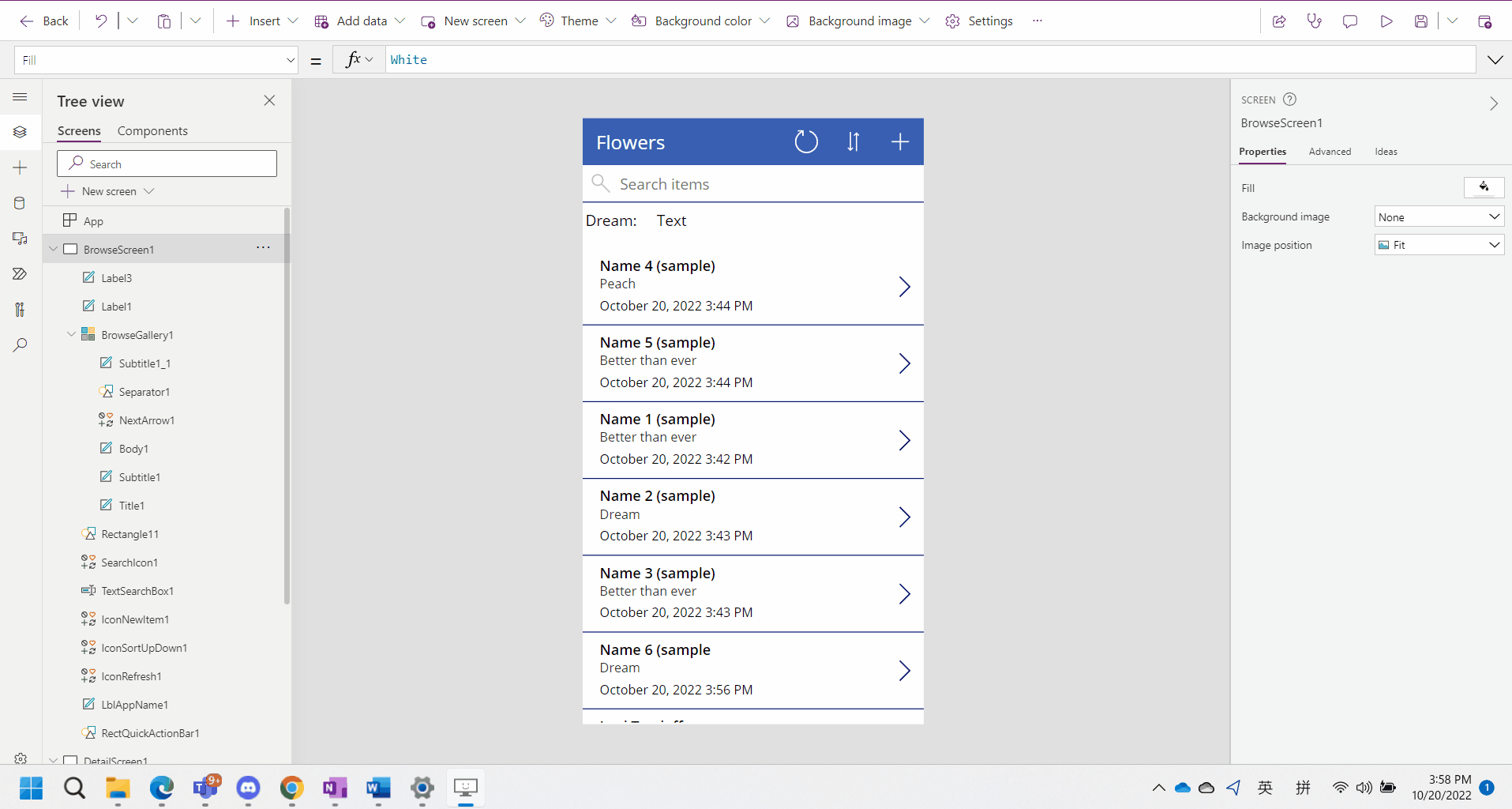Open the Data pane from the left rail
1512x809 pixels.
(20, 203)
